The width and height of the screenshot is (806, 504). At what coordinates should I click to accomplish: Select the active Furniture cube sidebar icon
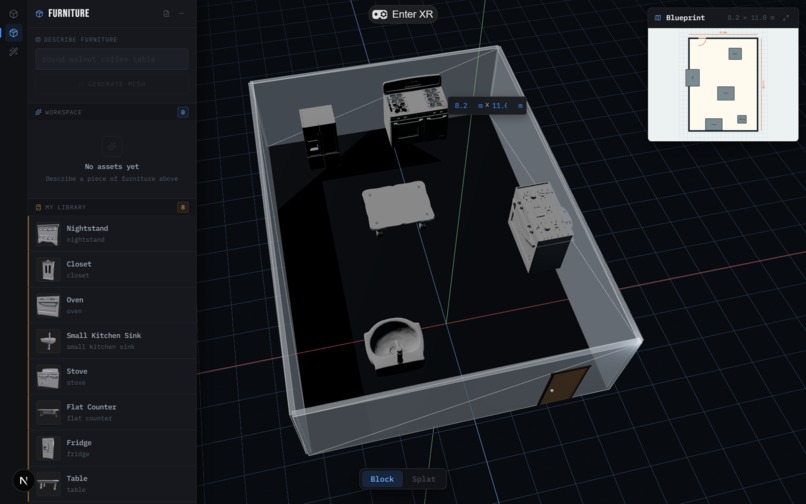(x=14, y=33)
